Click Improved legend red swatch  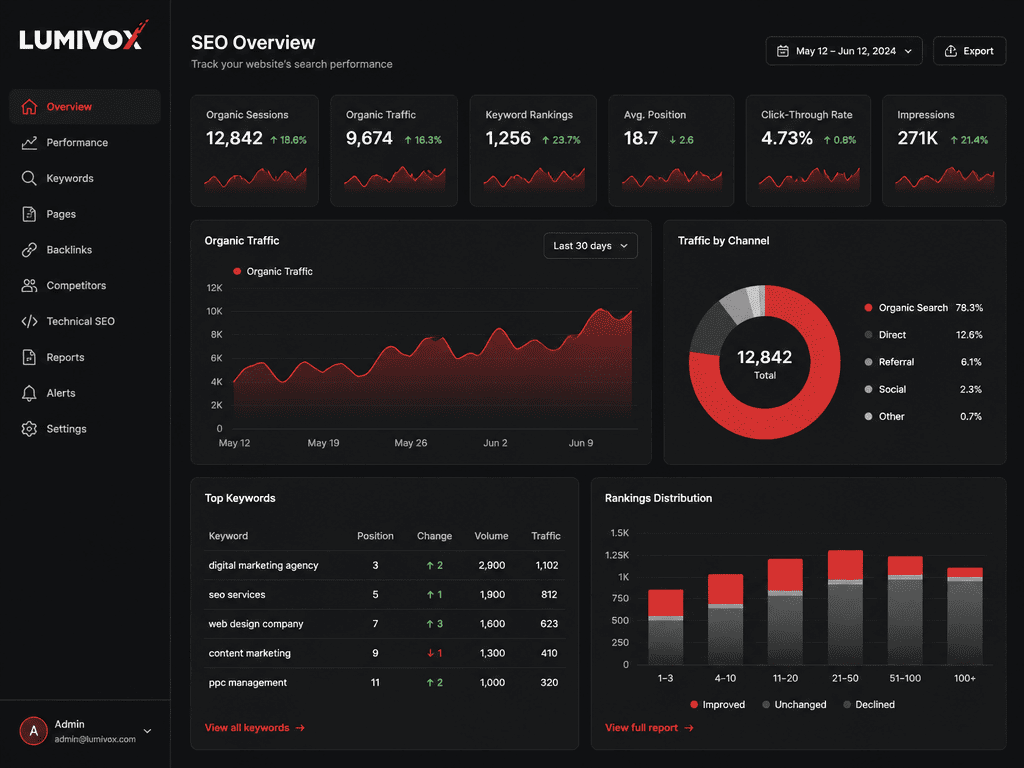coord(694,705)
